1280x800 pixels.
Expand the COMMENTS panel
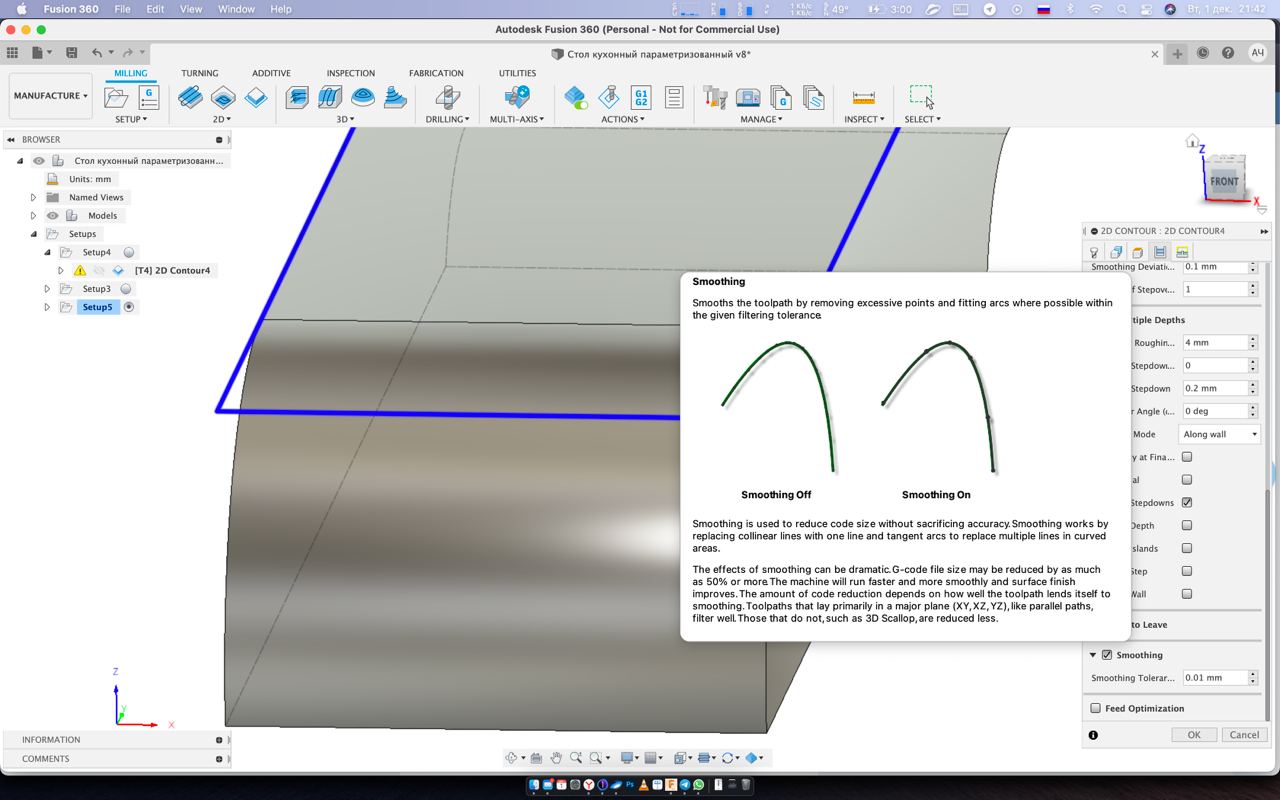tap(219, 759)
